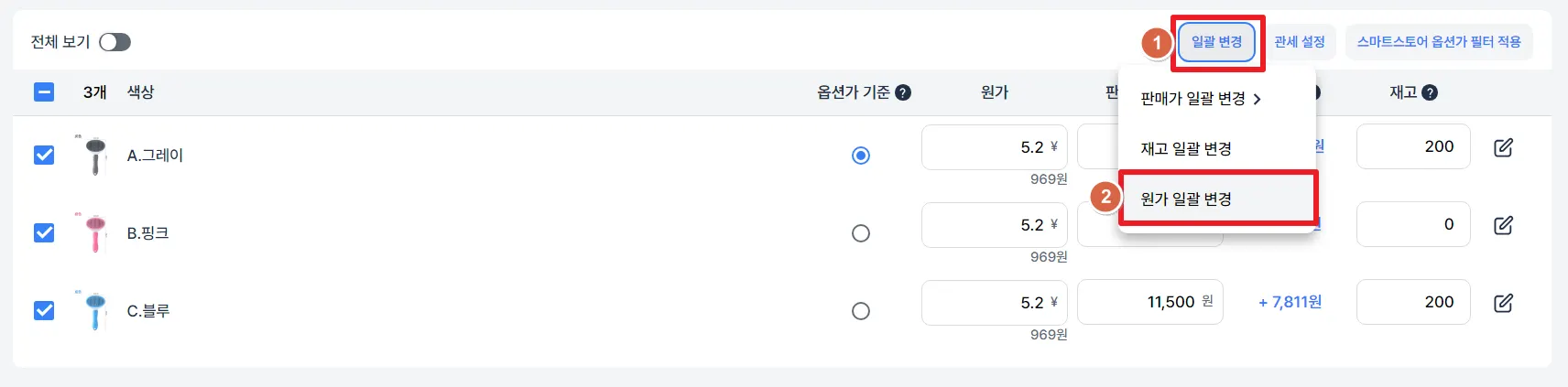Expand the 판매가 일괄 변경 submenu
Image resolution: width=1568 pixels, height=387 pixels.
tap(1200, 99)
